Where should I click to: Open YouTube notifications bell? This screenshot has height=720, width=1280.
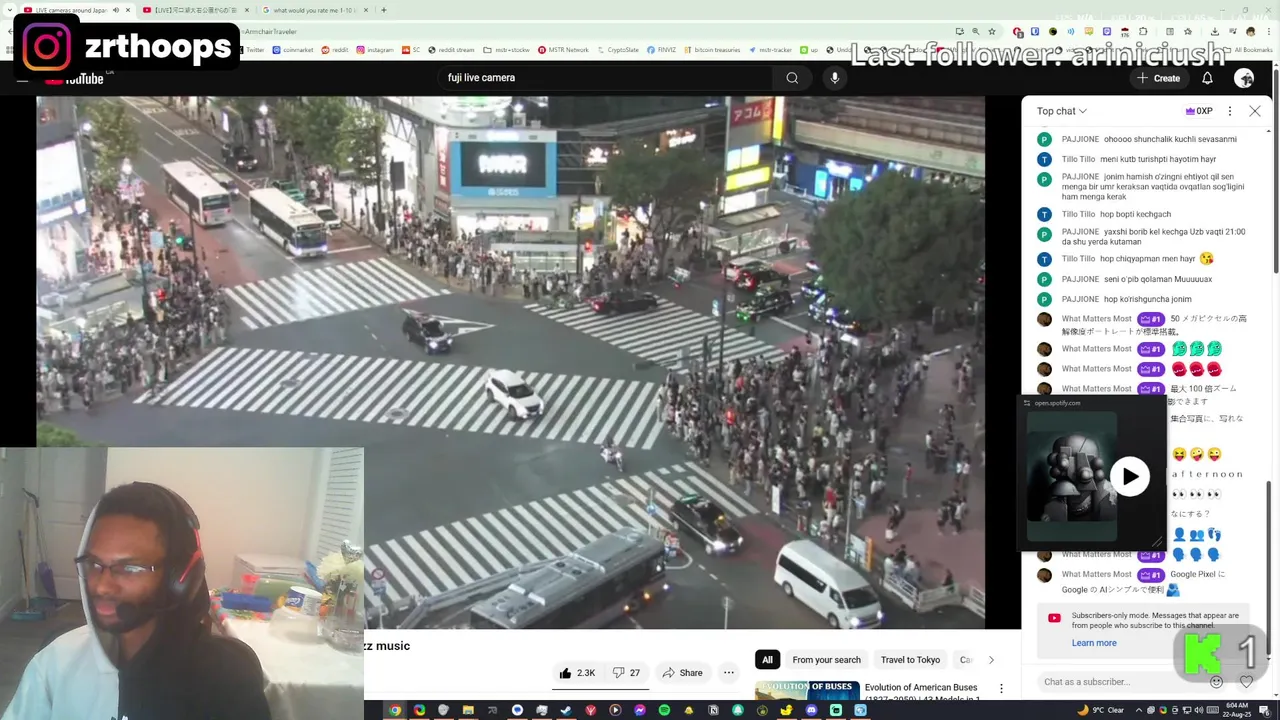1207,78
